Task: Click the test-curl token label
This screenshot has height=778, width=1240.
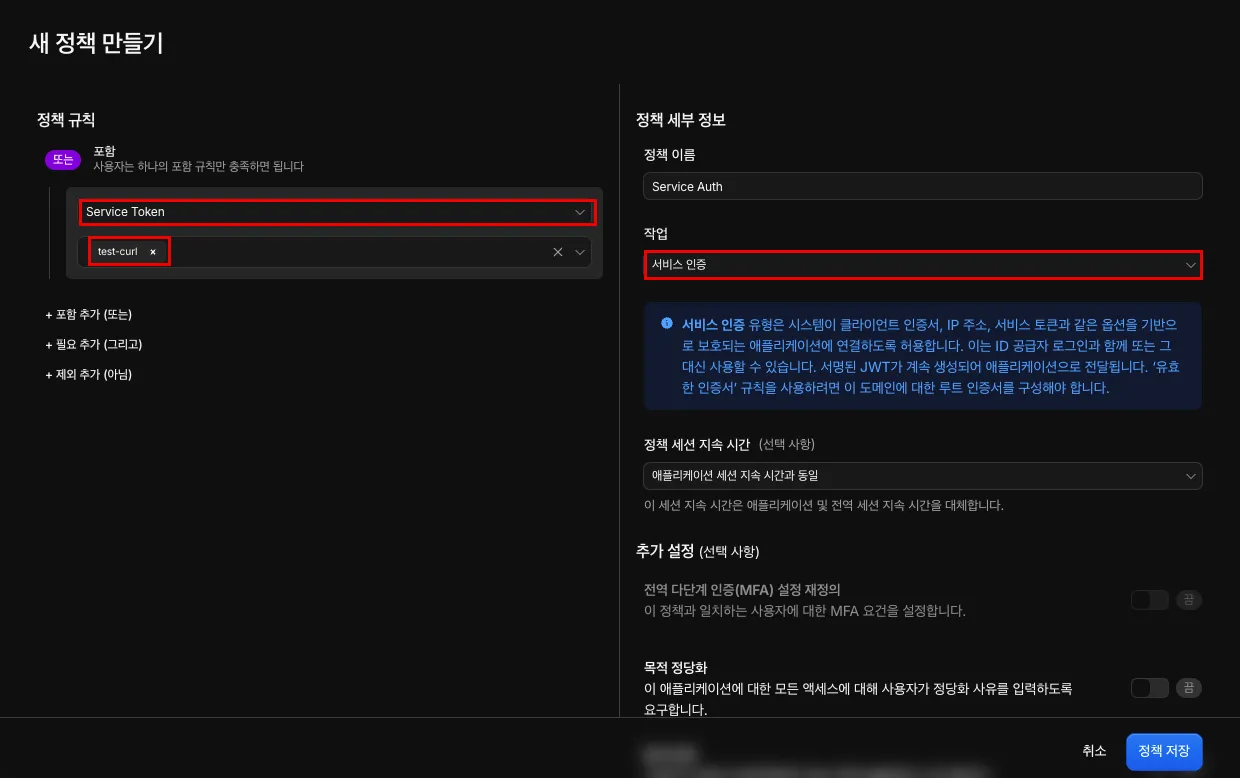Action: [118, 252]
